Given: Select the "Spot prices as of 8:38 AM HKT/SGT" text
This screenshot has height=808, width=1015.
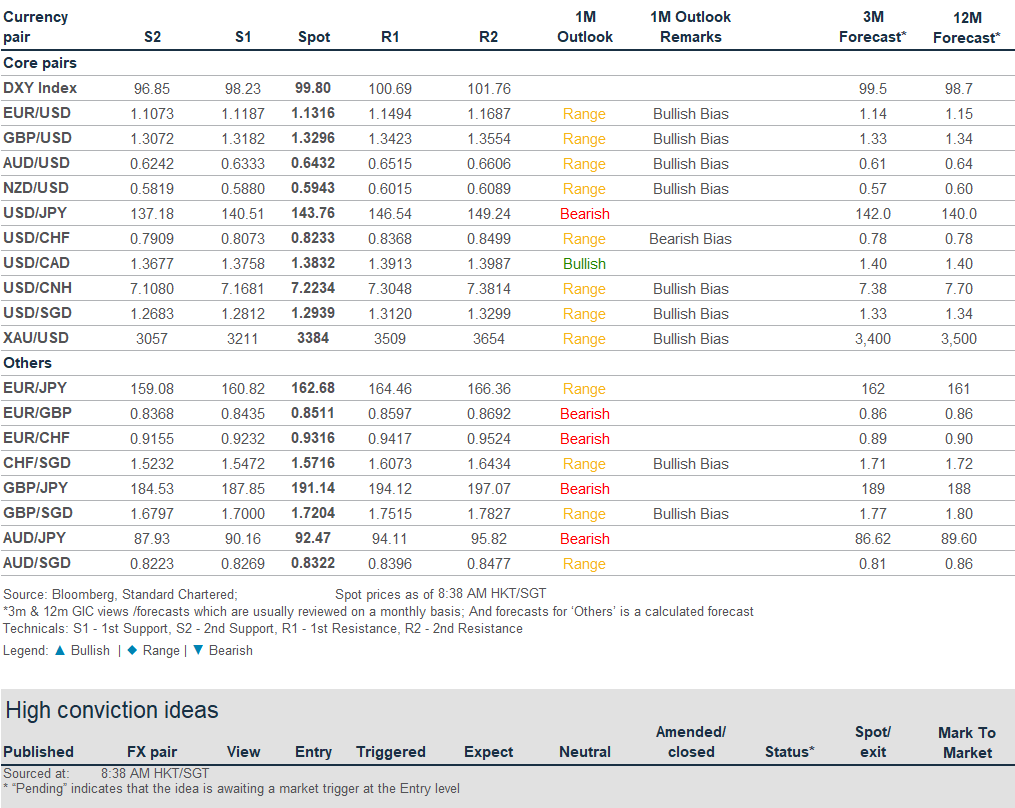Looking at the screenshot, I should [x=441, y=594].
